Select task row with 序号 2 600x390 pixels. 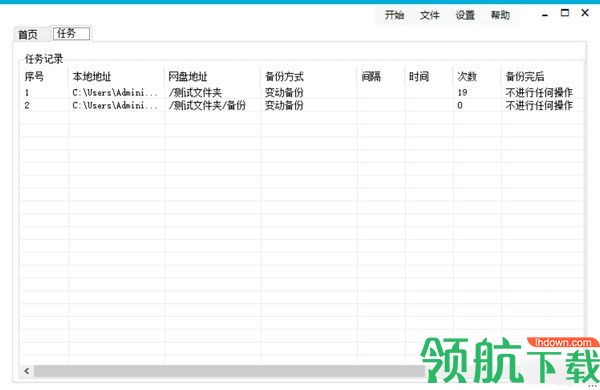click(x=302, y=105)
